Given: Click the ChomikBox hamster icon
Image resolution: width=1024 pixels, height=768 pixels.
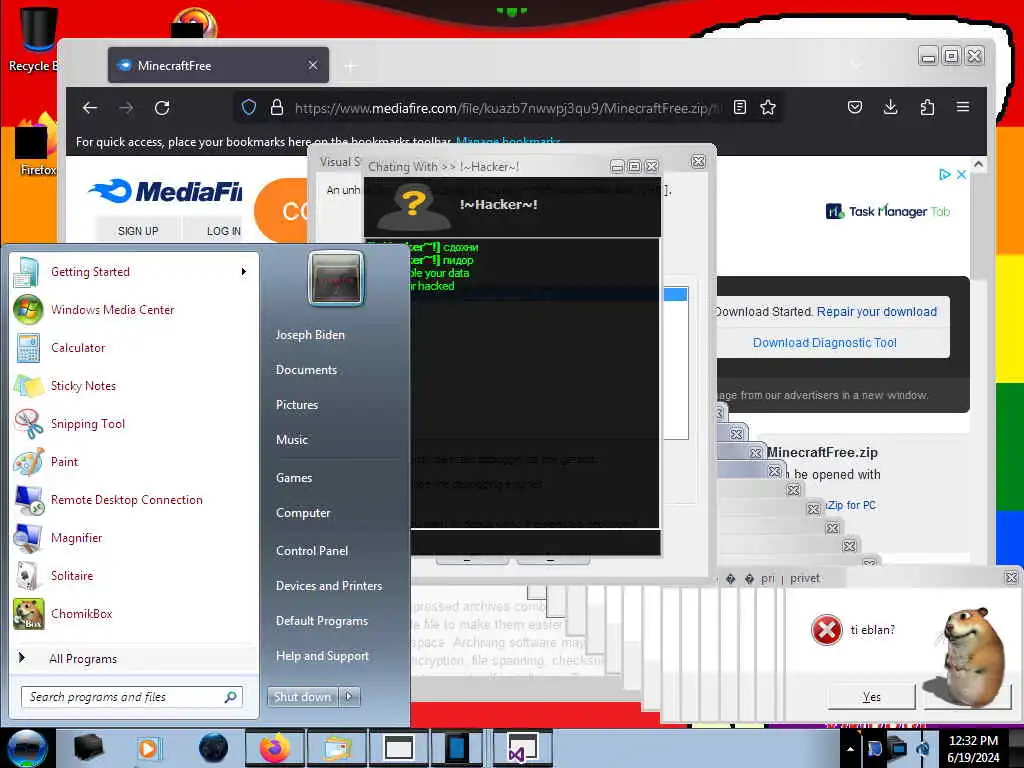Looking at the screenshot, I should [x=29, y=614].
